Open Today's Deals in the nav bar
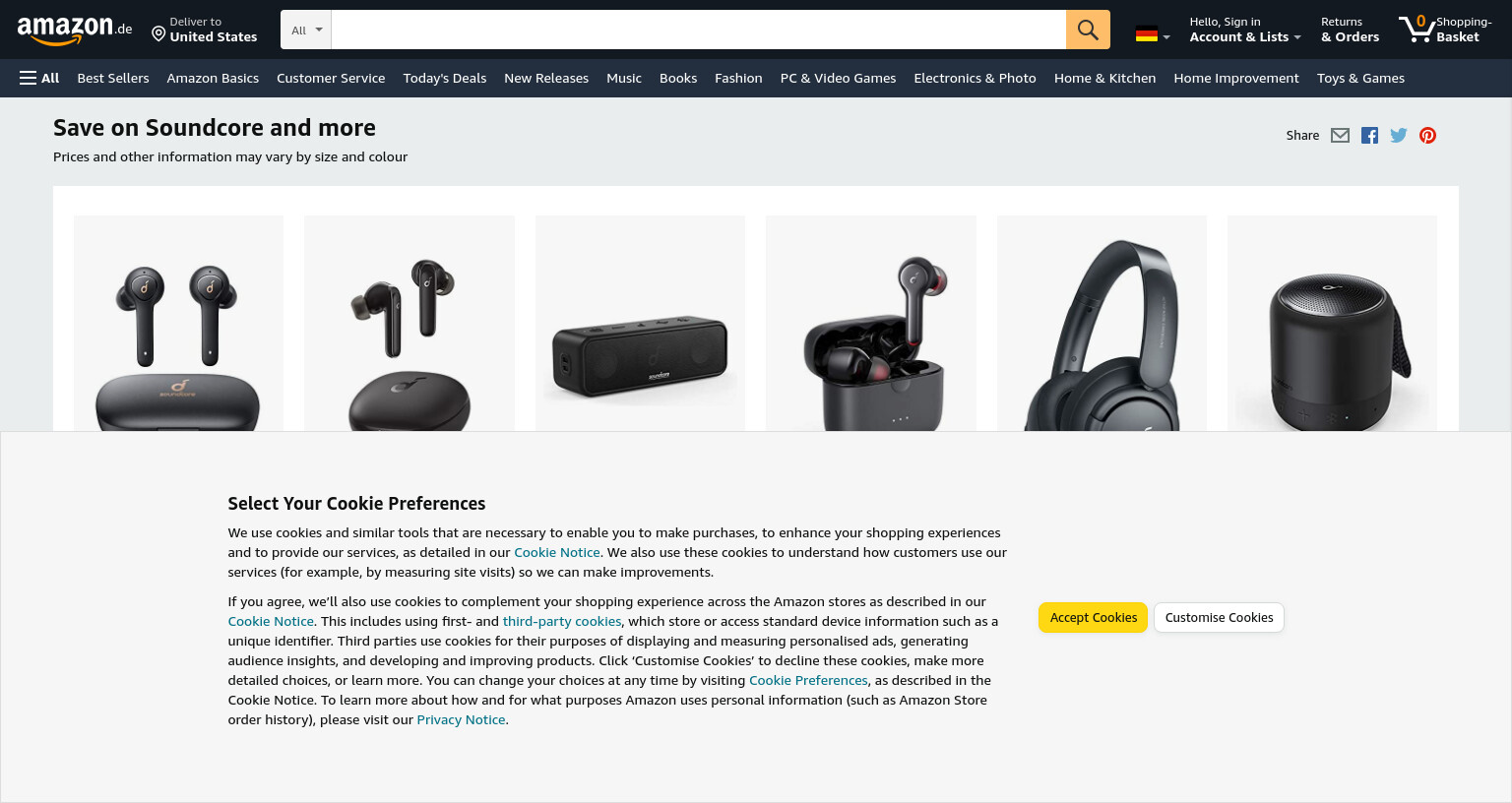 tap(445, 78)
